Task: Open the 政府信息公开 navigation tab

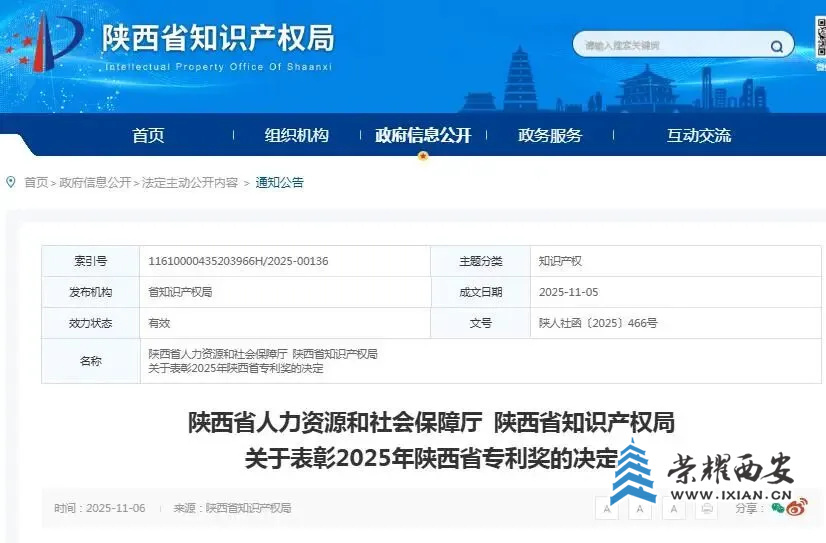Action: pyautogui.click(x=422, y=136)
